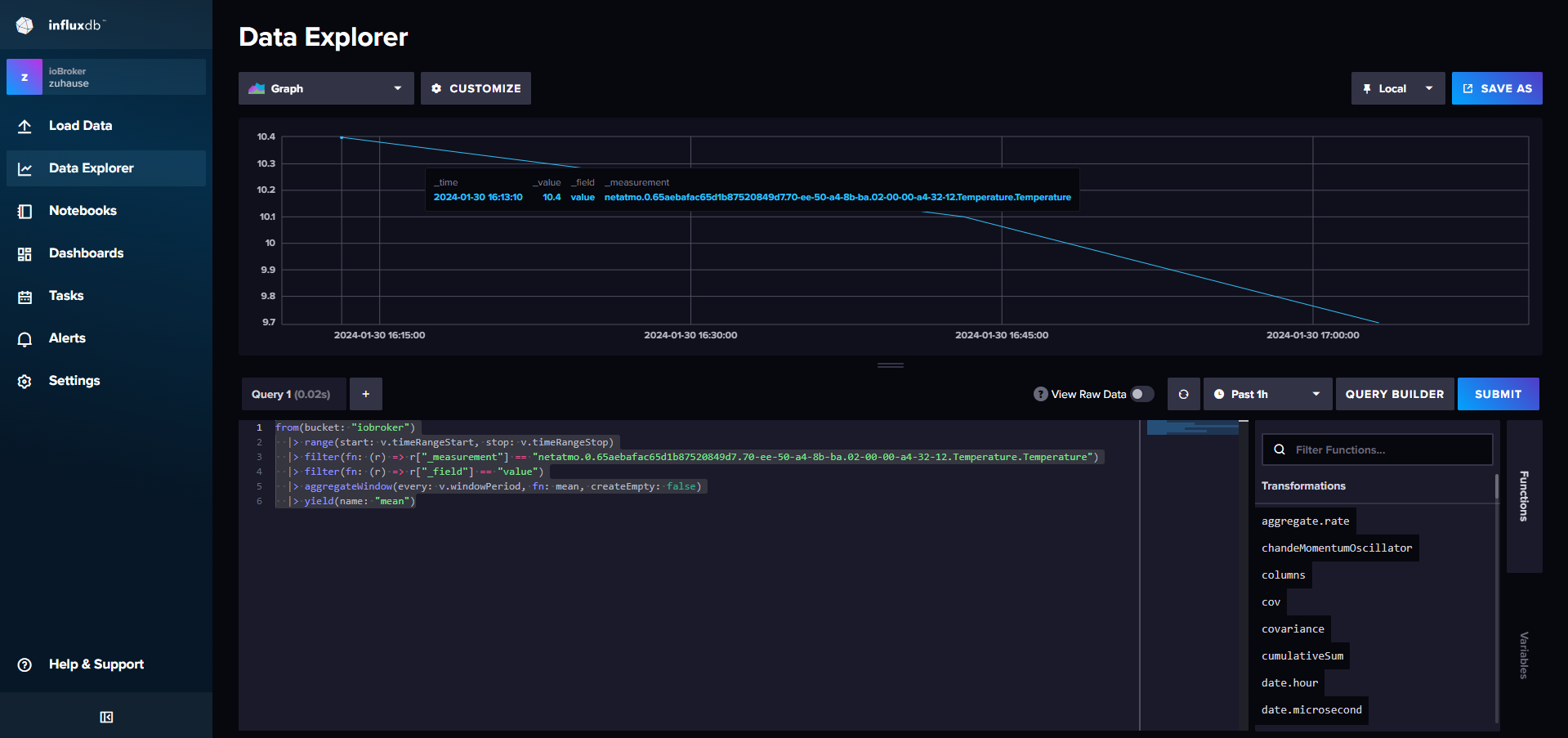Click the Graph visualization type icon
The height and width of the screenshot is (738, 1568).
tap(257, 88)
